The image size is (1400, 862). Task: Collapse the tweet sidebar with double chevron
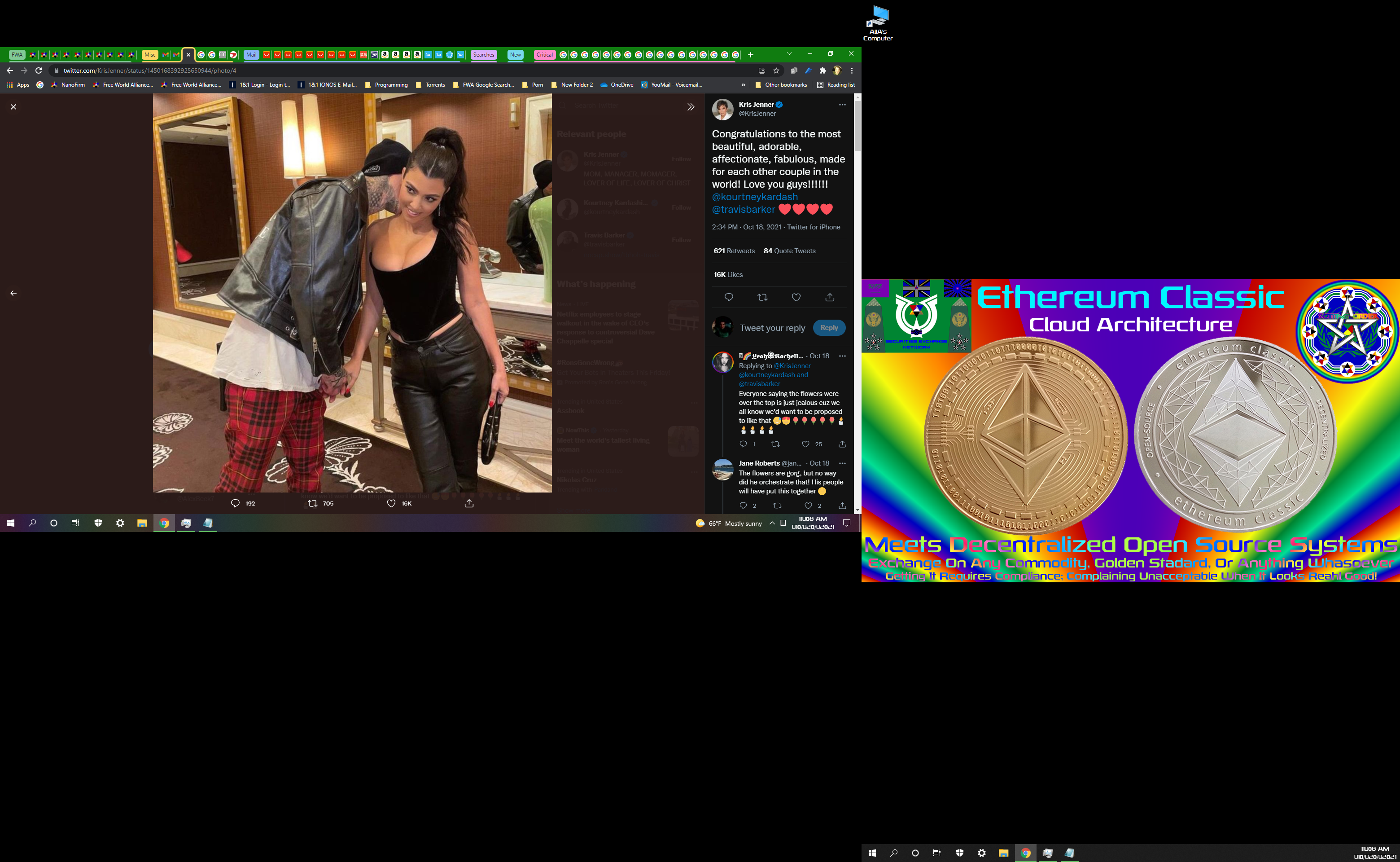691,106
